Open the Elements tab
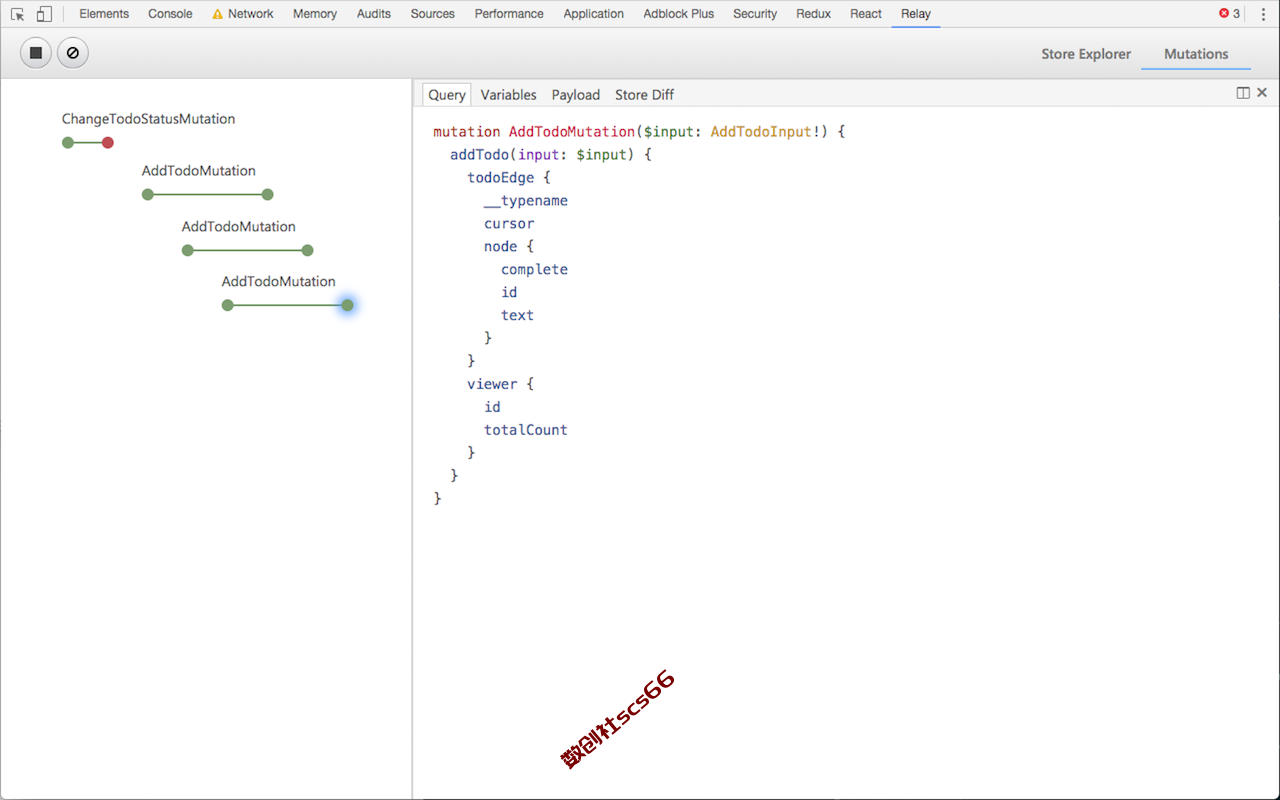The height and width of the screenshot is (800, 1280). pos(104,14)
